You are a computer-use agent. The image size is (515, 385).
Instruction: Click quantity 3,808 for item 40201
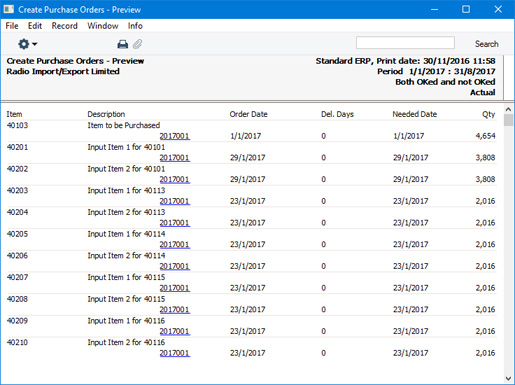pos(485,158)
